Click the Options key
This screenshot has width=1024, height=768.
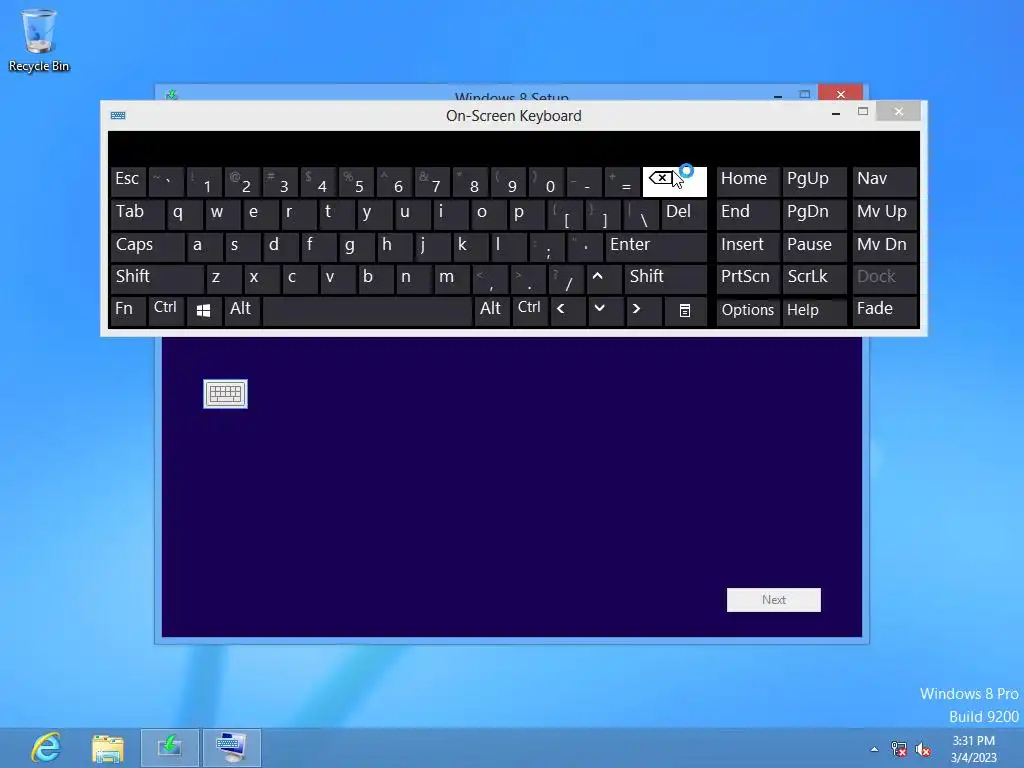(748, 311)
